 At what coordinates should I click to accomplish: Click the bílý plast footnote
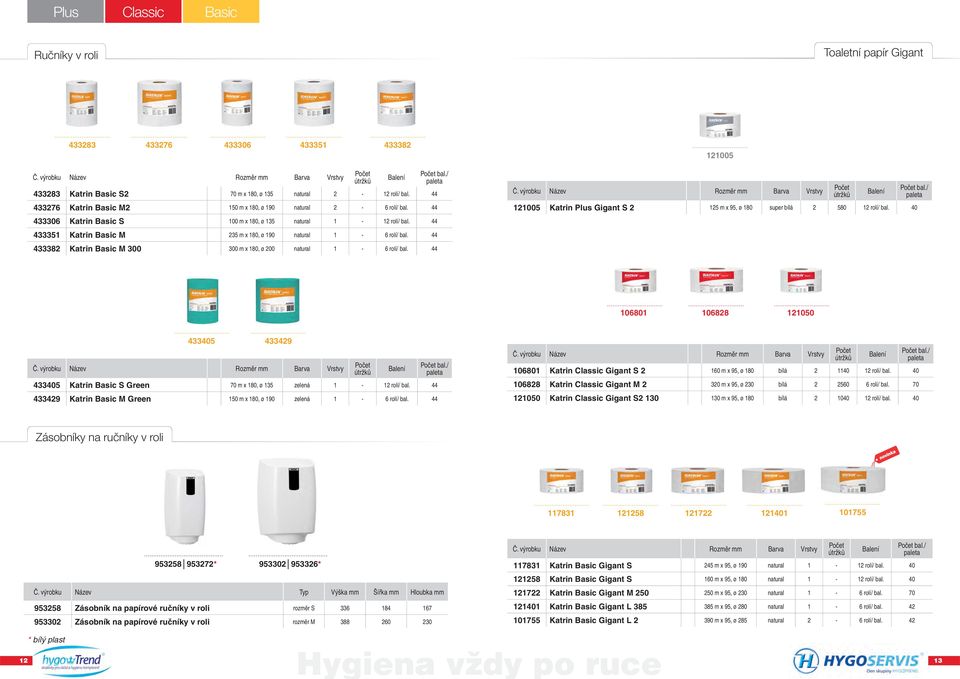47,639
